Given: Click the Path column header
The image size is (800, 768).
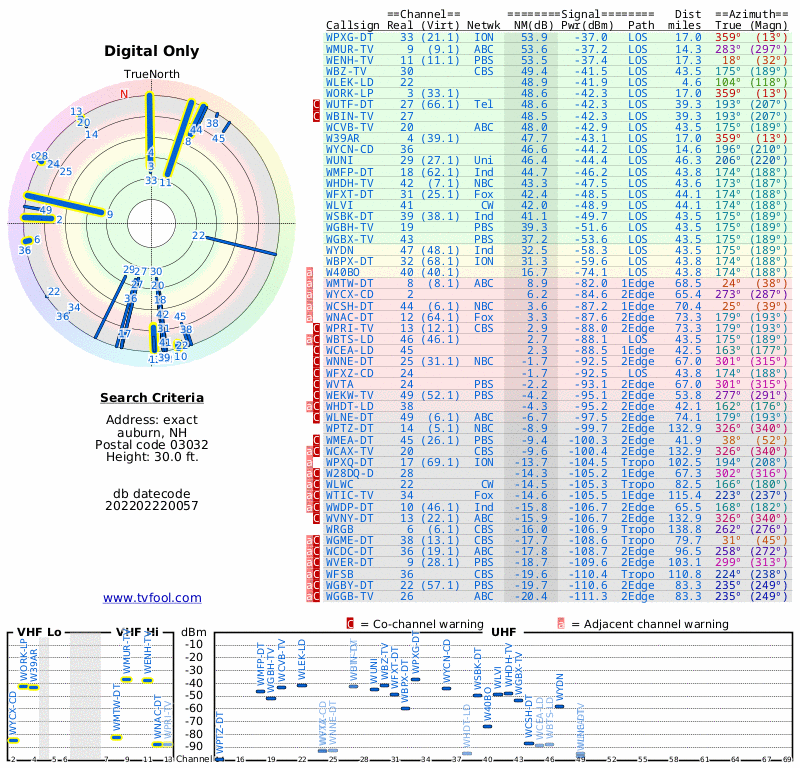Looking at the screenshot, I should point(641,25).
